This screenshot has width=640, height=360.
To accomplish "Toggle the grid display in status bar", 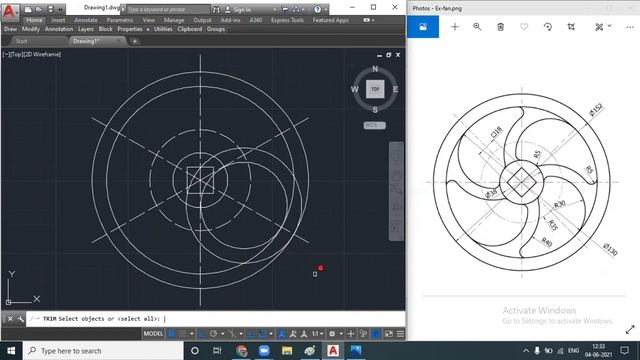I will (x=171, y=334).
